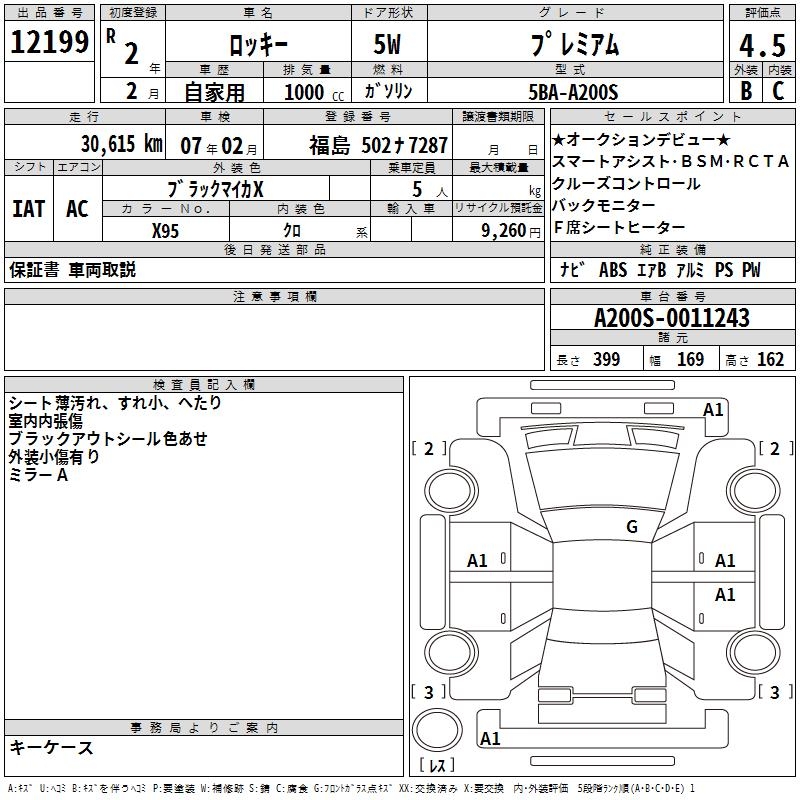Click chassis number A200S-0011243

click(671, 318)
